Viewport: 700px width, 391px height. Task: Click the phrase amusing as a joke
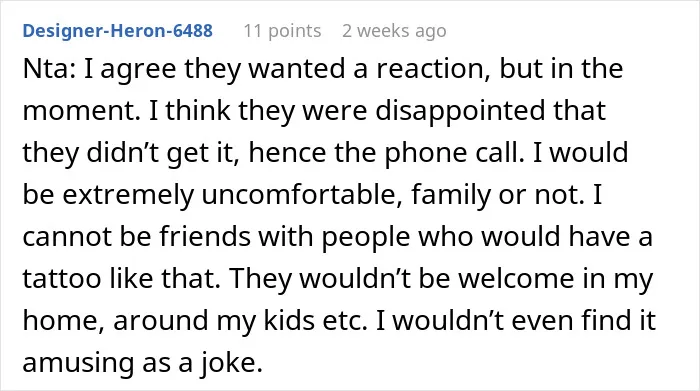(142, 362)
